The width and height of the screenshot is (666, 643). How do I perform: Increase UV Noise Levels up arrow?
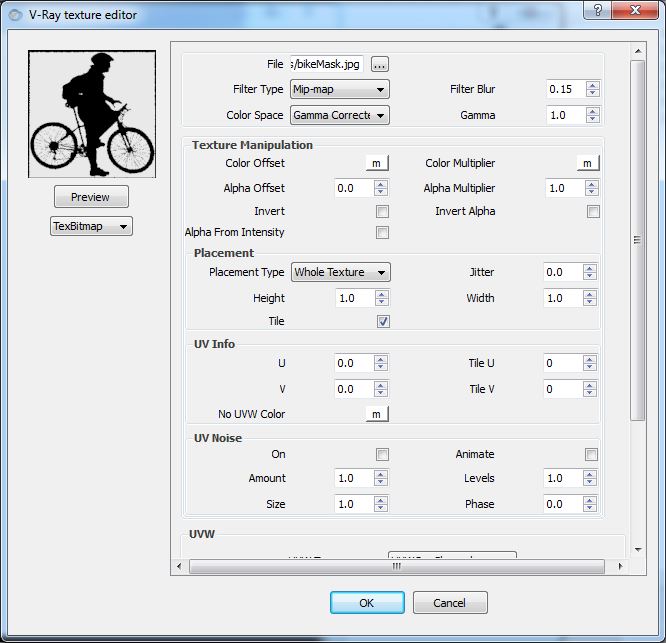[590, 474]
